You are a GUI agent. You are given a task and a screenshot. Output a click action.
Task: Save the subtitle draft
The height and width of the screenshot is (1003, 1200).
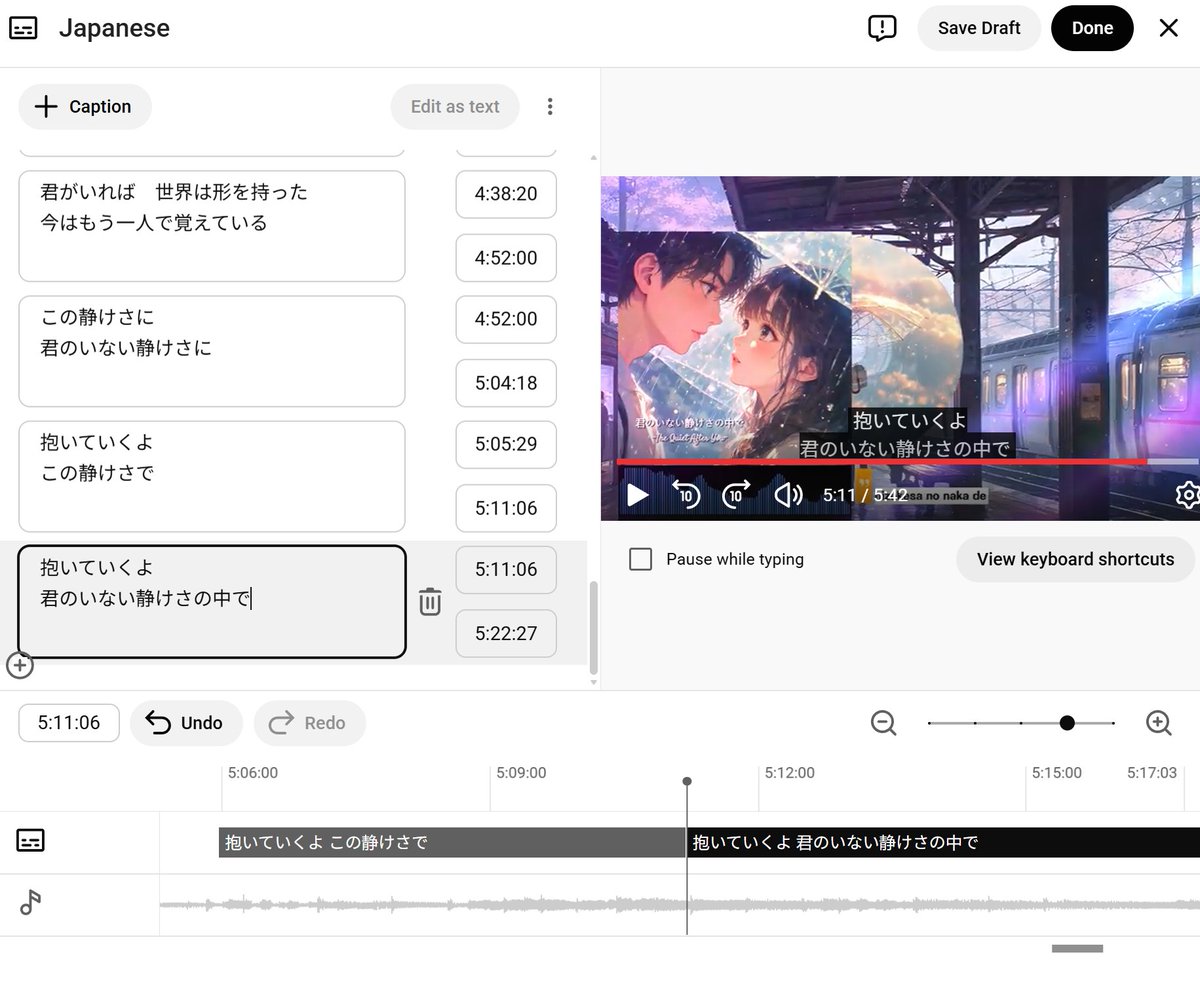(x=979, y=28)
